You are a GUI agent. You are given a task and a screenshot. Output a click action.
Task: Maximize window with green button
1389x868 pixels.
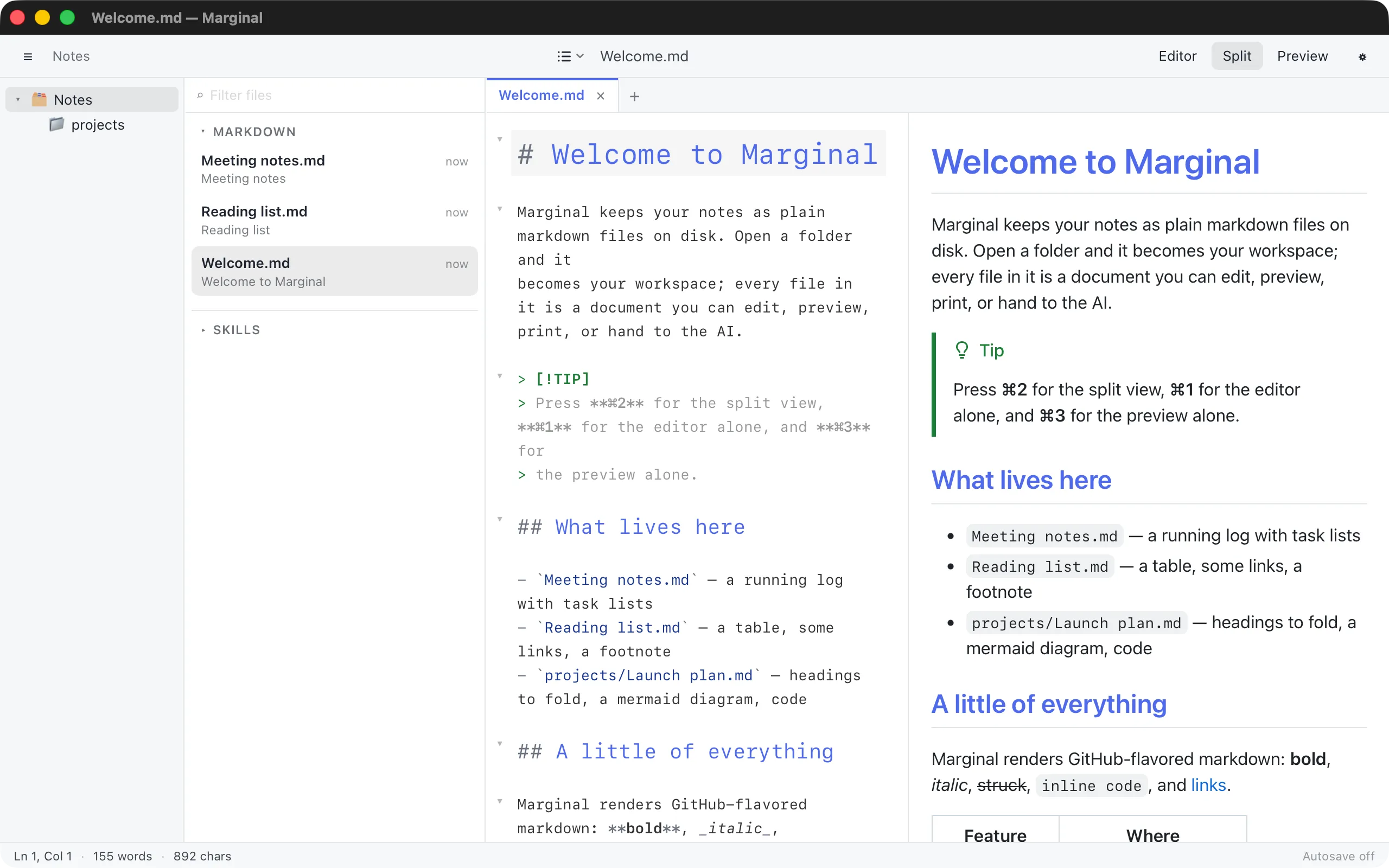[x=67, y=17]
